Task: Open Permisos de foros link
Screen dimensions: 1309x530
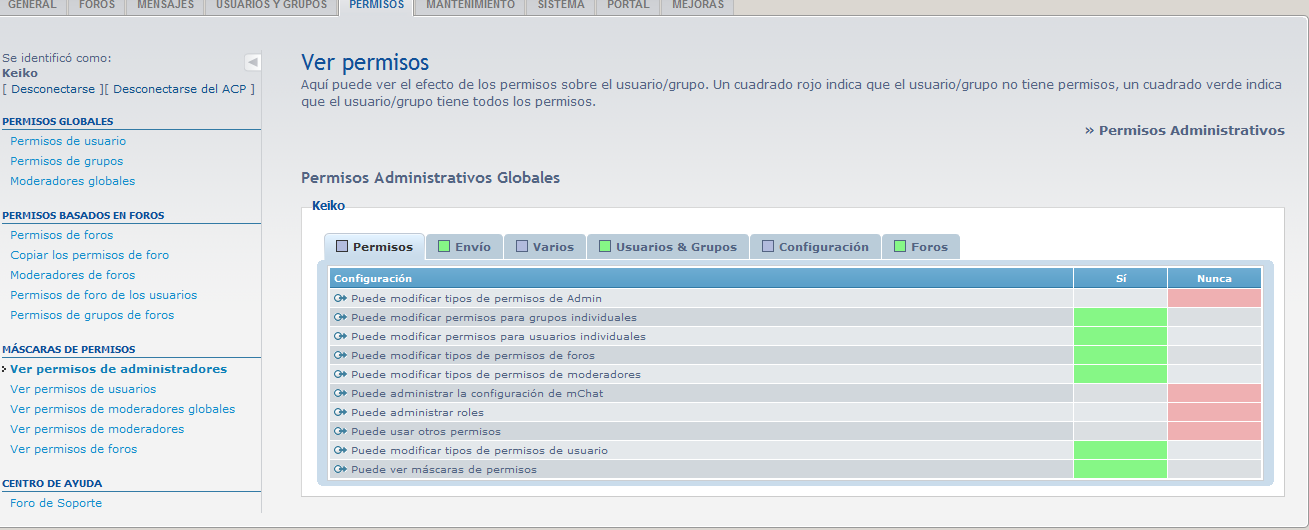Action: pos(62,235)
